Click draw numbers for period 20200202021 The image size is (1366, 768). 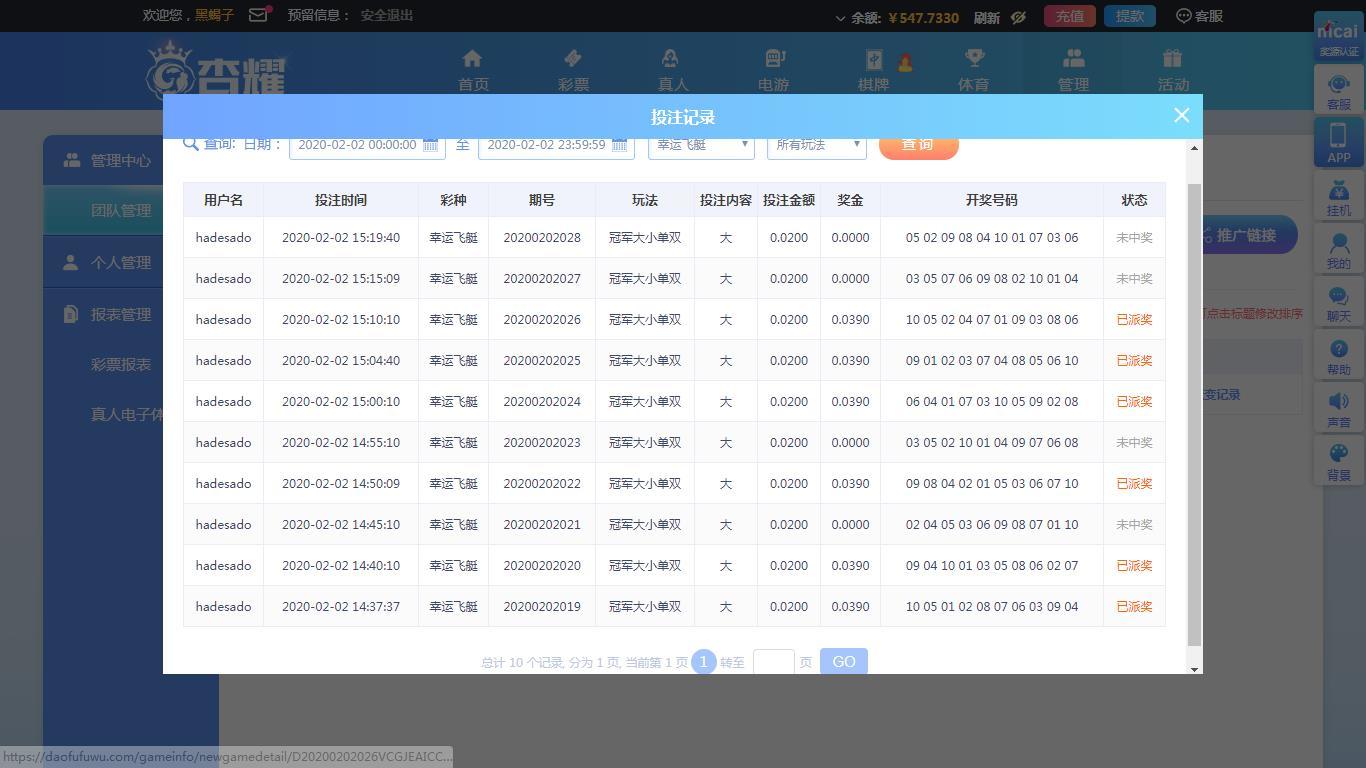point(992,525)
